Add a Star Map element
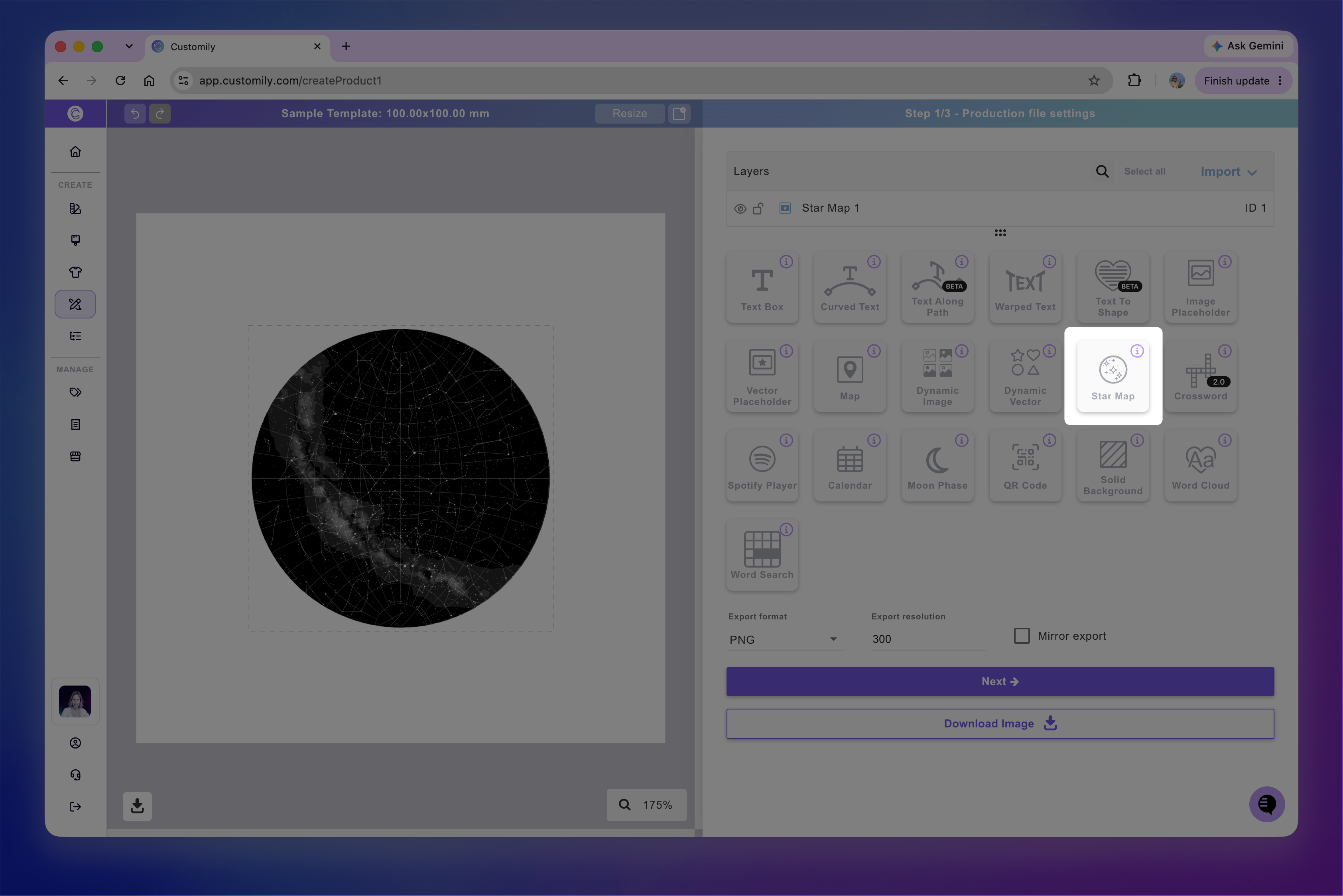This screenshot has height=896, width=1343. pyautogui.click(x=1113, y=376)
